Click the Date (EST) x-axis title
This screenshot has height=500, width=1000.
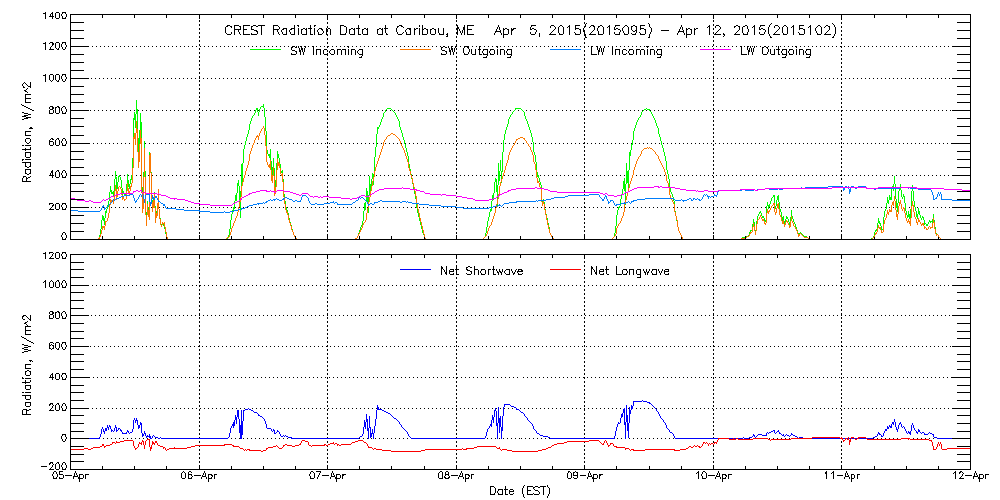pos(521,491)
